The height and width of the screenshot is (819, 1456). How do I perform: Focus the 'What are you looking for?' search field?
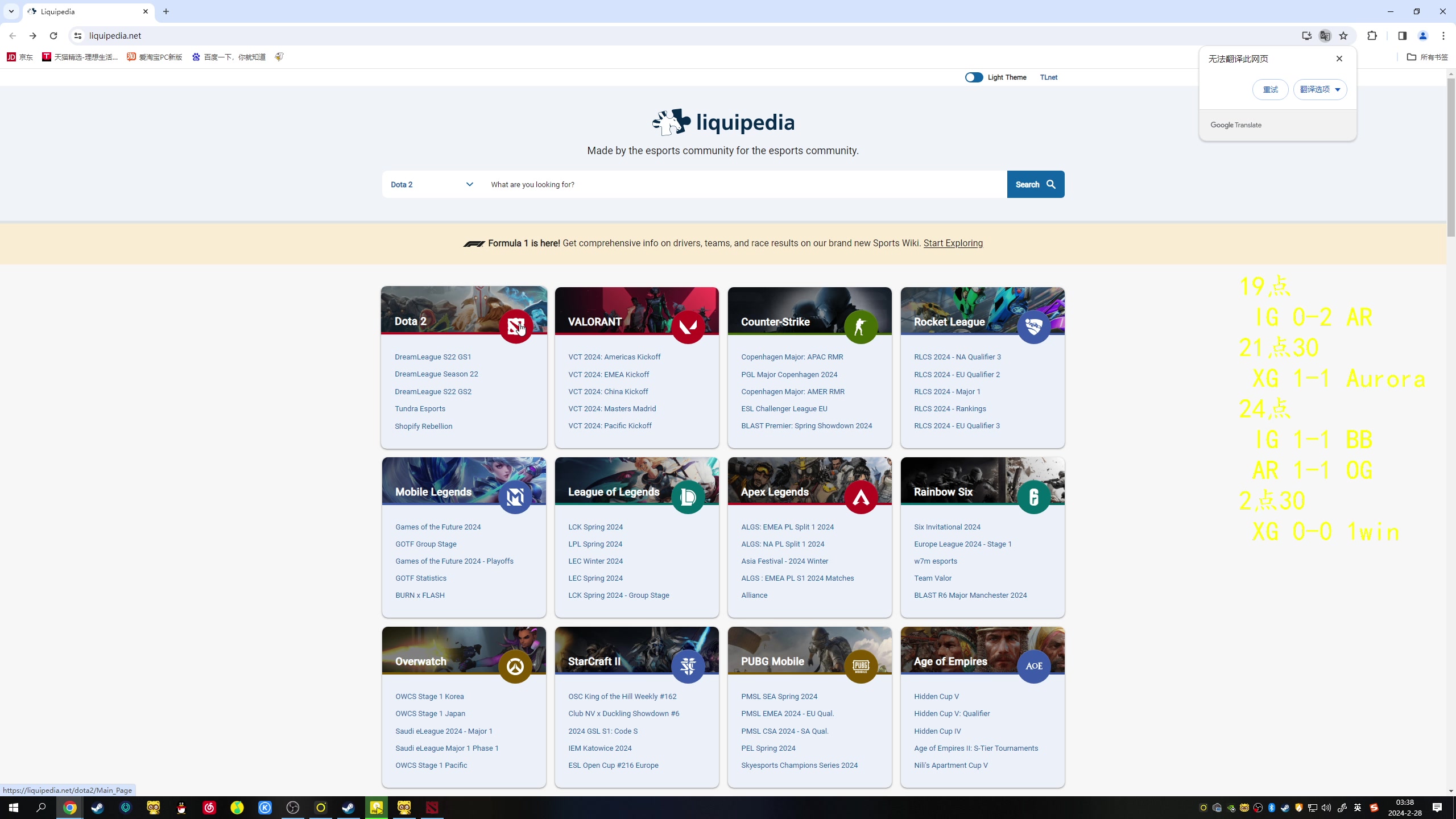coord(744,184)
